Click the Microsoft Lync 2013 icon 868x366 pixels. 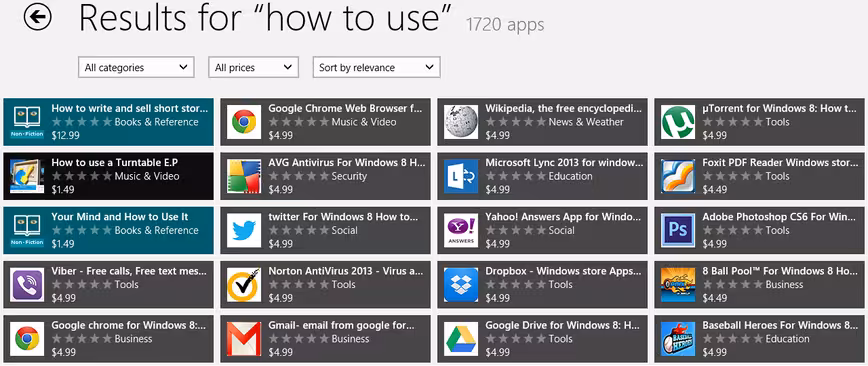coord(461,176)
